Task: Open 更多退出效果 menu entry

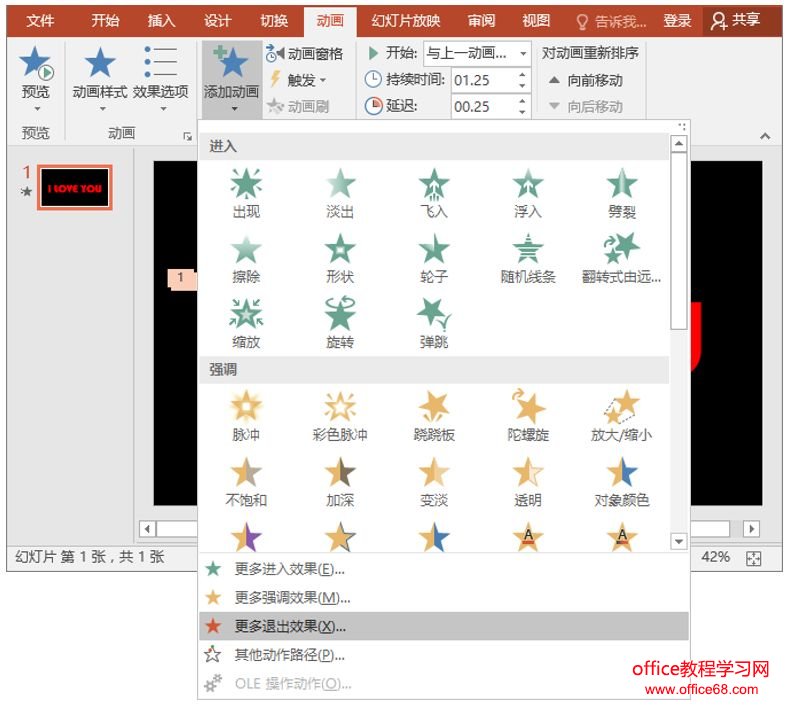Action: pos(290,626)
